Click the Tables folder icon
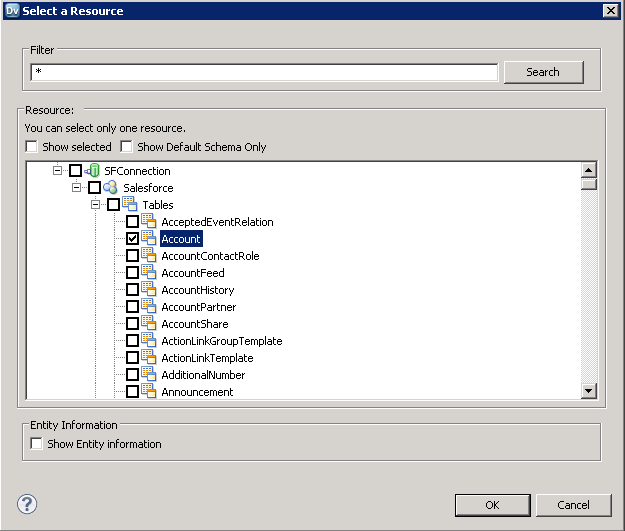The width and height of the screenshot is (625, 531). pyautogui.click(x=130, y=205)
